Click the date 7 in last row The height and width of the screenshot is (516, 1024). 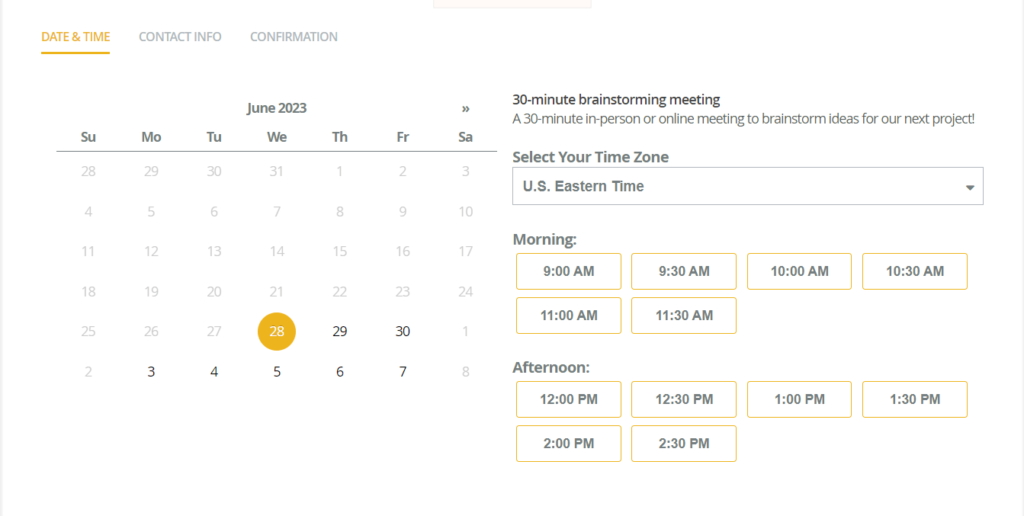tap(402, 372)
